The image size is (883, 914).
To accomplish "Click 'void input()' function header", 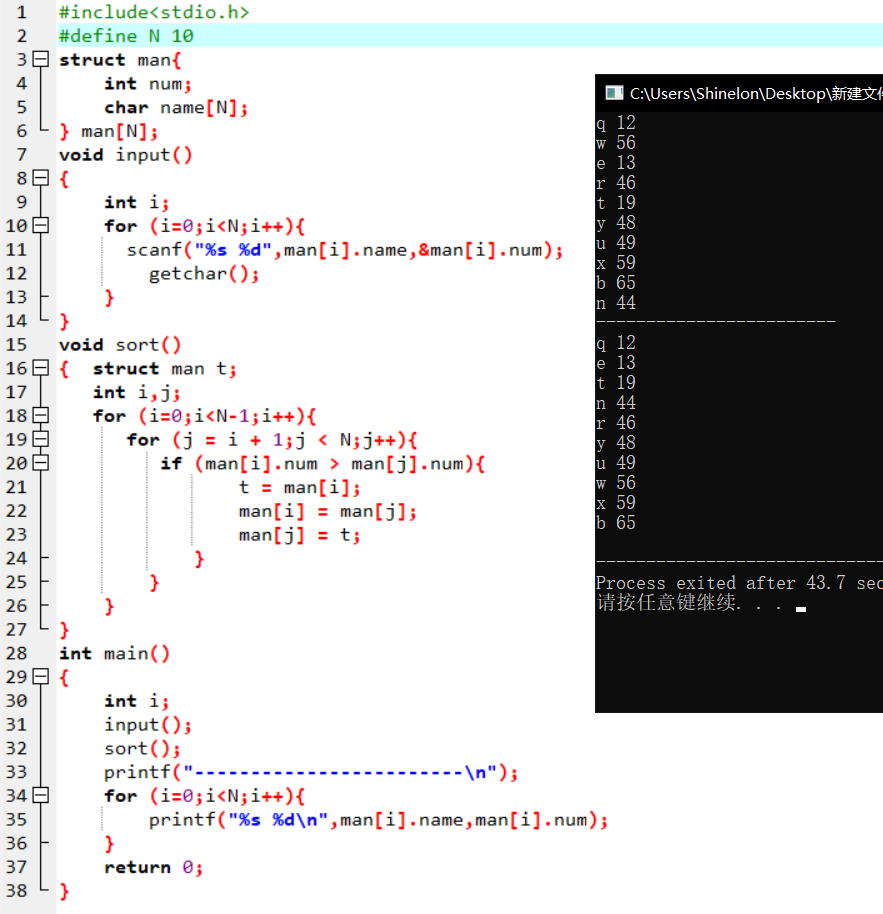I will click(x=125, y=155).
